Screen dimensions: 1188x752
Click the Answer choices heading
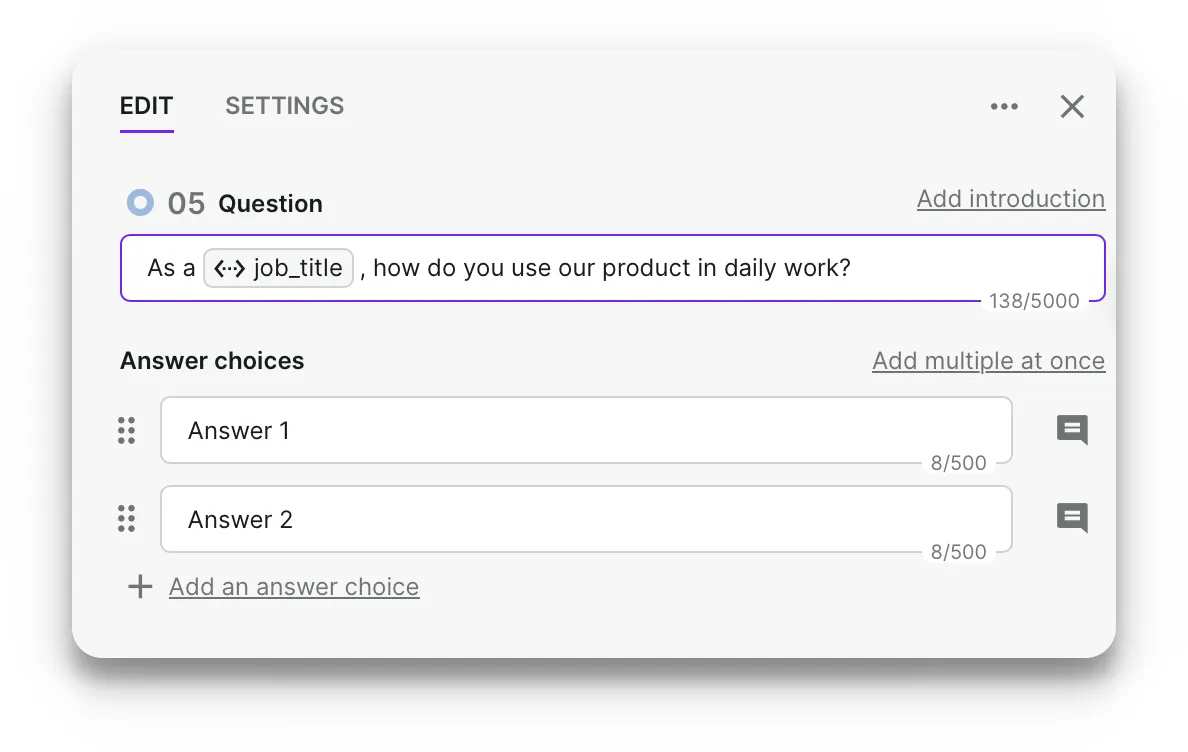(212, 361)
